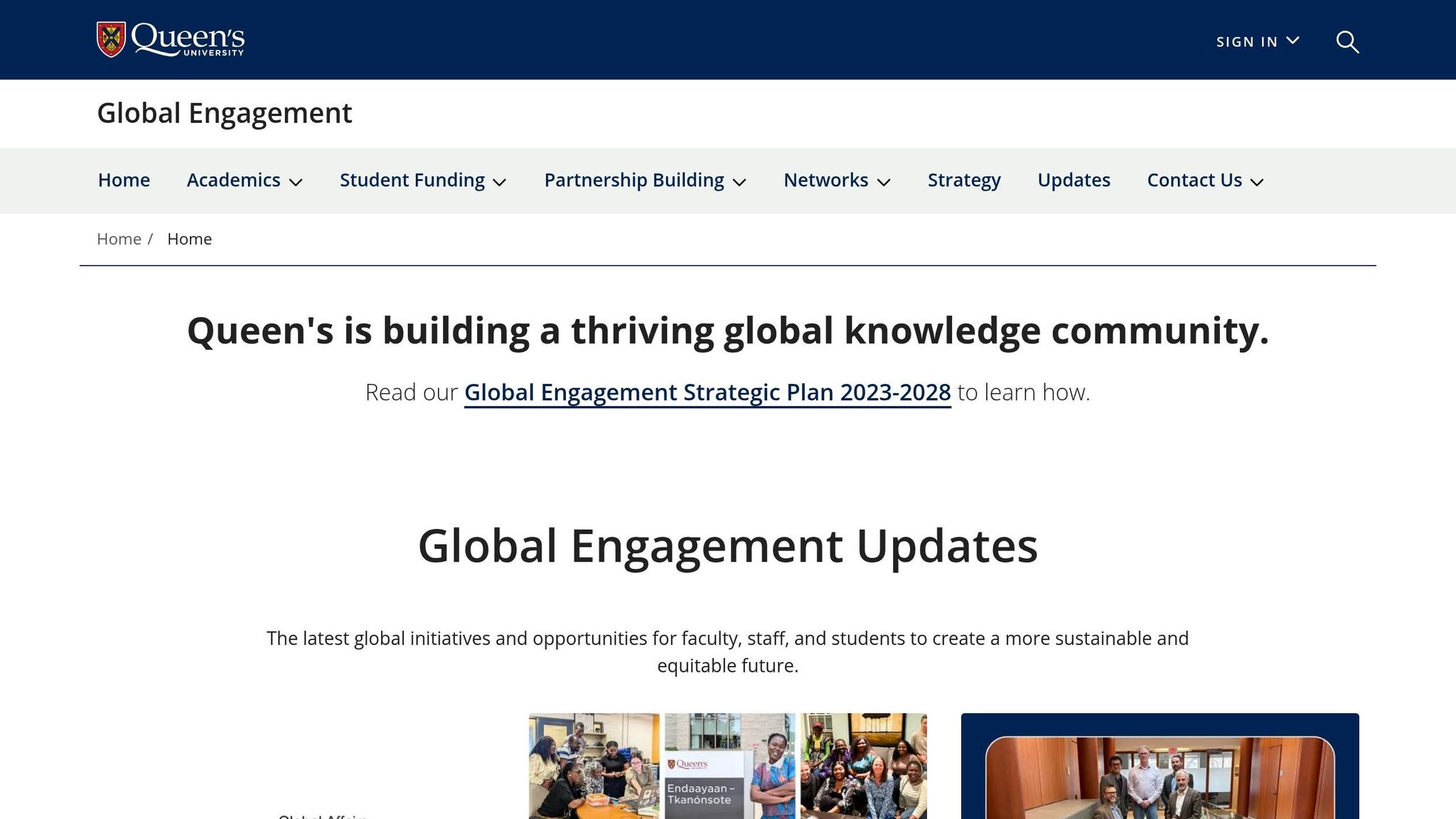The height and width of the screenshot is (819, 1456).
Task: Open the Strategy page from the navigation
Action: pyautogui.click(x=964, y=181)
